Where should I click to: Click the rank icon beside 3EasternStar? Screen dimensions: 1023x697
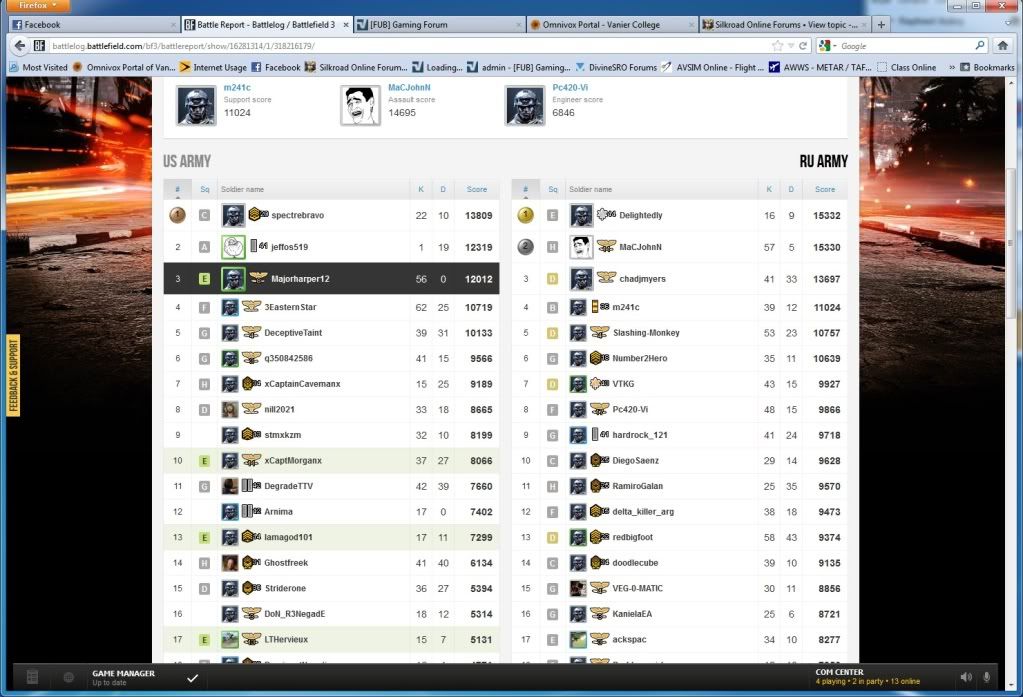(x=251, y=307)
